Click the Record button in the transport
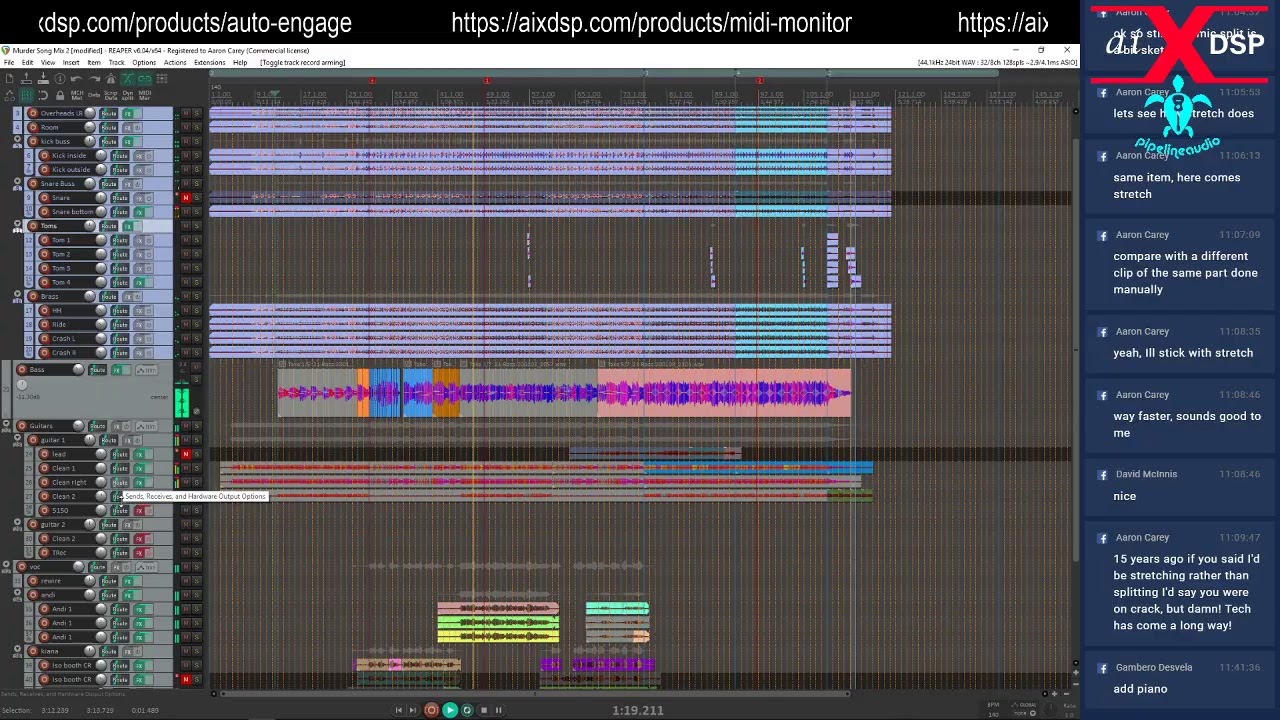This screenshot has width=1280, height=720. coord(432,710)
